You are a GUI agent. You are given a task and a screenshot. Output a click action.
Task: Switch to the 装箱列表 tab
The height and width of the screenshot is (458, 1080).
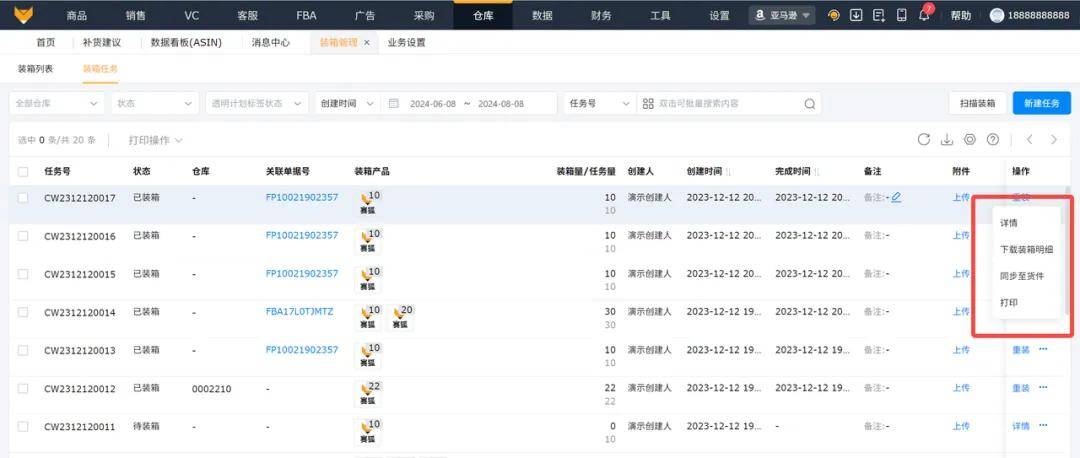(35, 69)
